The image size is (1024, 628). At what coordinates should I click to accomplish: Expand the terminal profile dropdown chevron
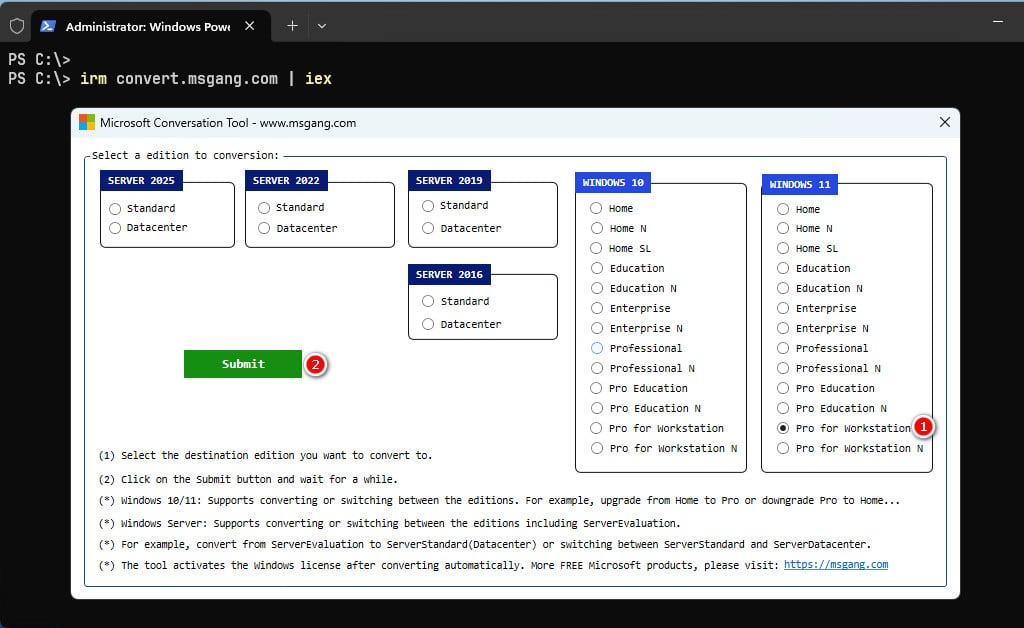(322, 26)
